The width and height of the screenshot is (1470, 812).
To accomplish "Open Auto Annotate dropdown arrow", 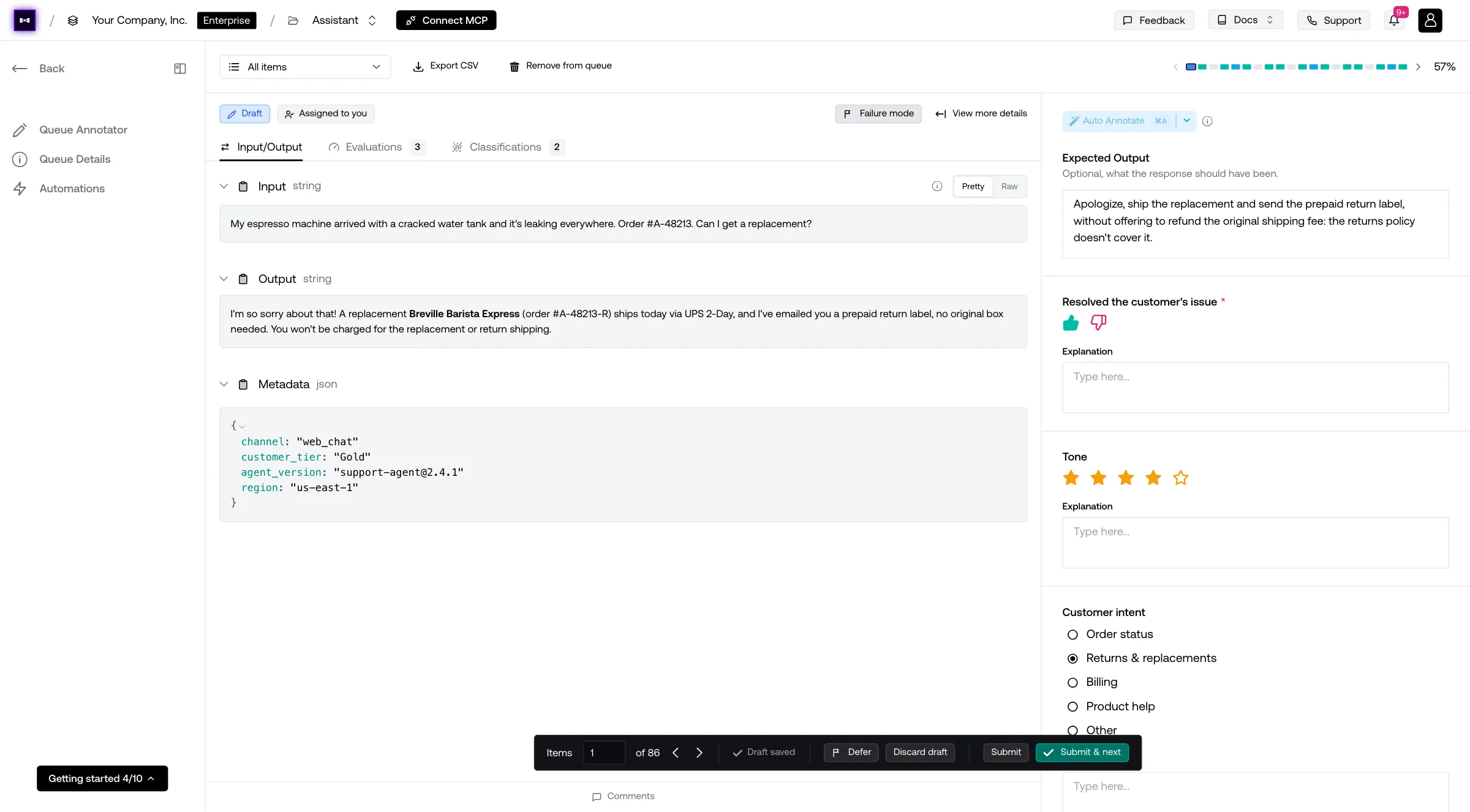I will [x=1186, y=121].
